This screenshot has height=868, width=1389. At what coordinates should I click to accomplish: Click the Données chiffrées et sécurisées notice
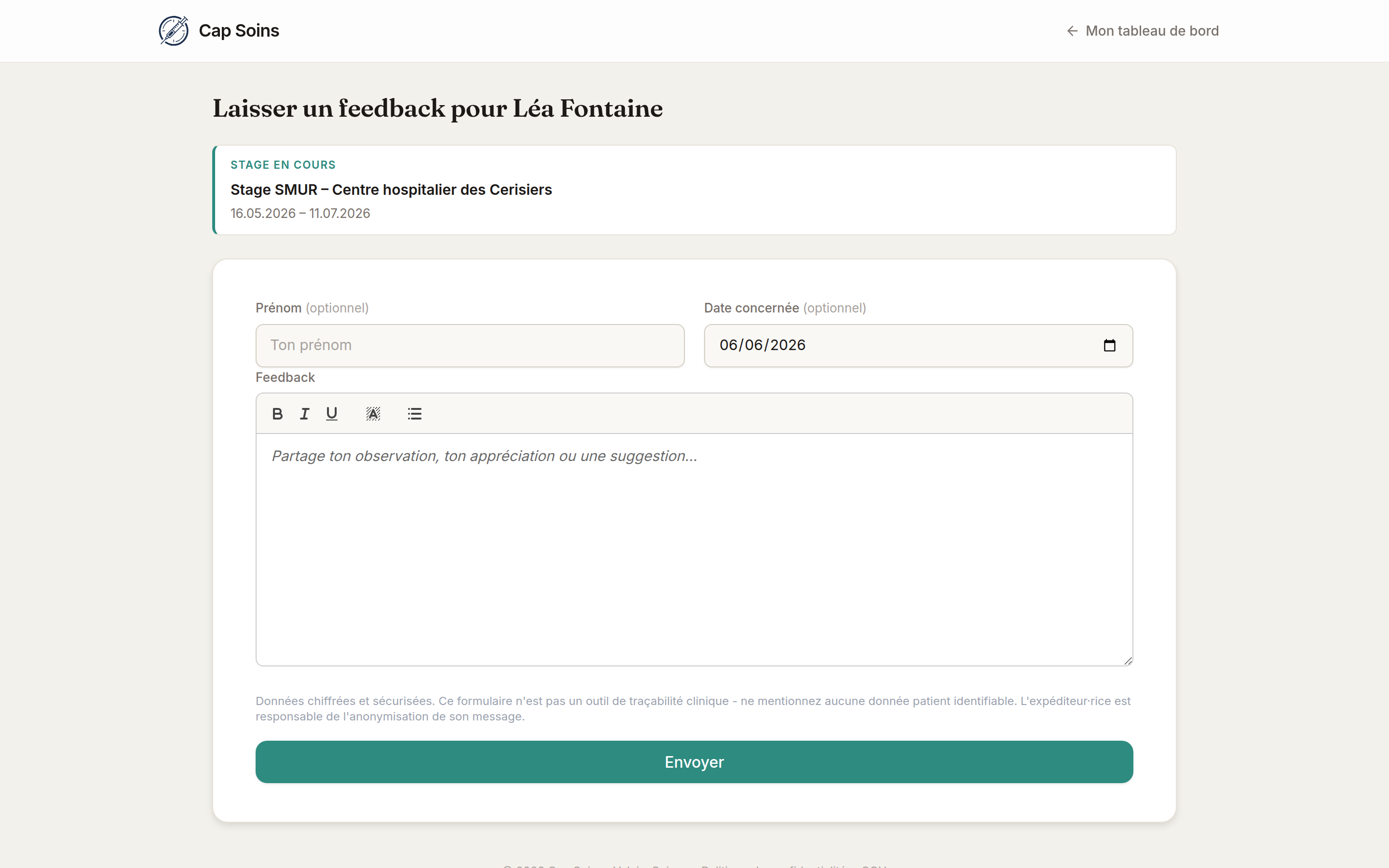(x=693, y=708)
